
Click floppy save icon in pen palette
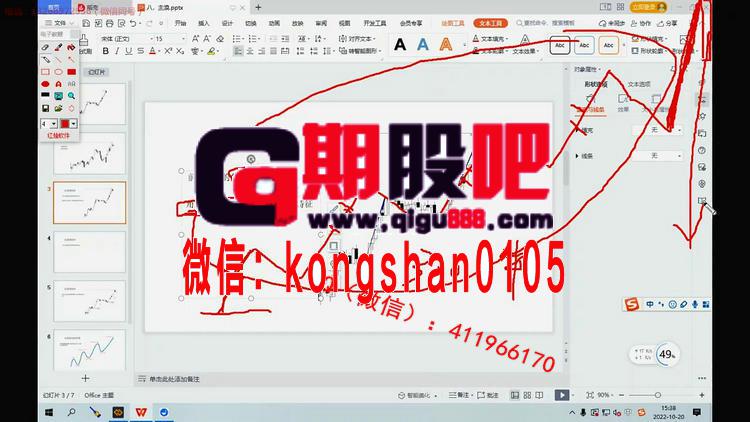[x=45, y=109]
